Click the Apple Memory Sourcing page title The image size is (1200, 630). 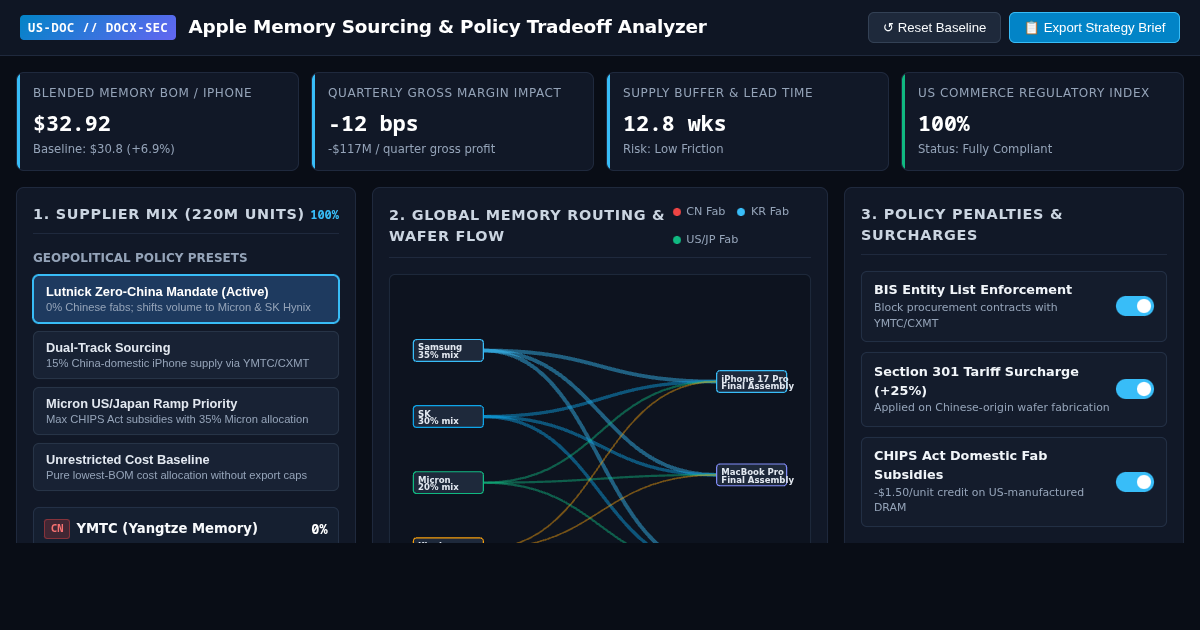click(447, 27)
